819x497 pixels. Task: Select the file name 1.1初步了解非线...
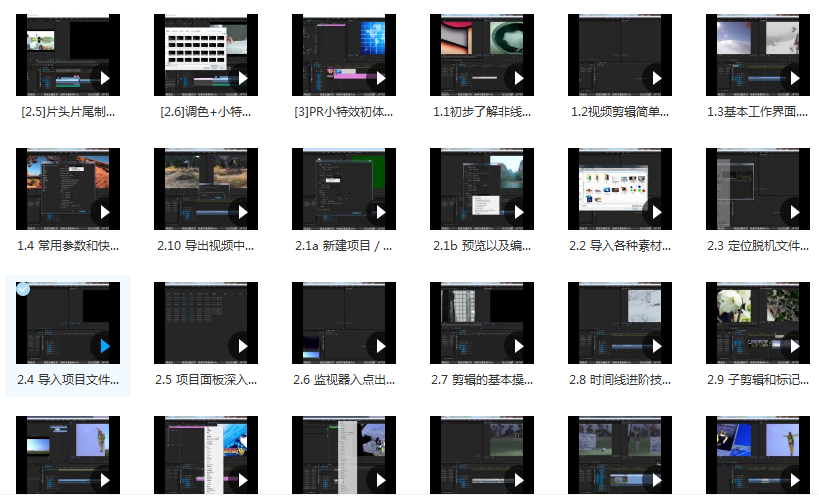click(482, 112)
